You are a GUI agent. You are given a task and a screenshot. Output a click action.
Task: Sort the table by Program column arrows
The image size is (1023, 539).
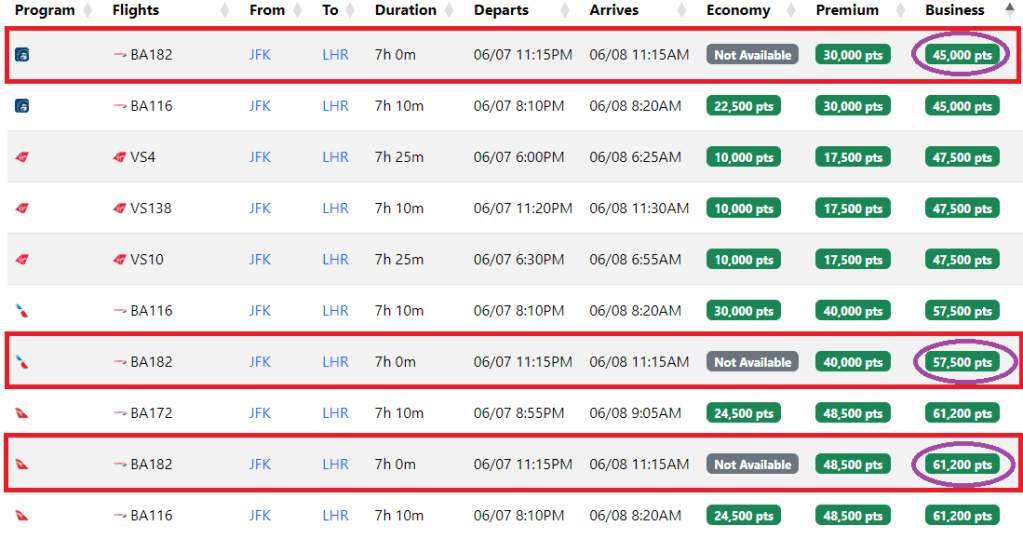click(x=87, y=11)
